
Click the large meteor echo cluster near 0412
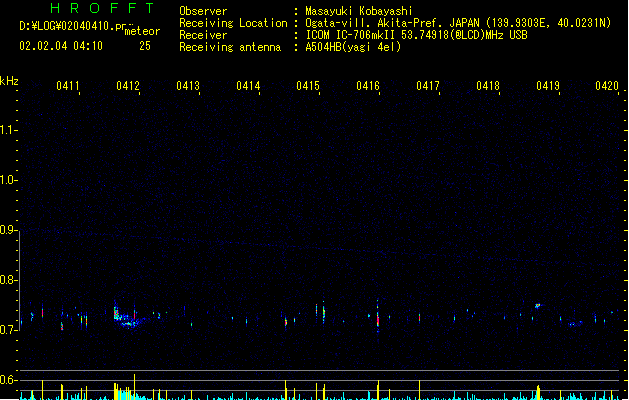[x=126, y=317]
